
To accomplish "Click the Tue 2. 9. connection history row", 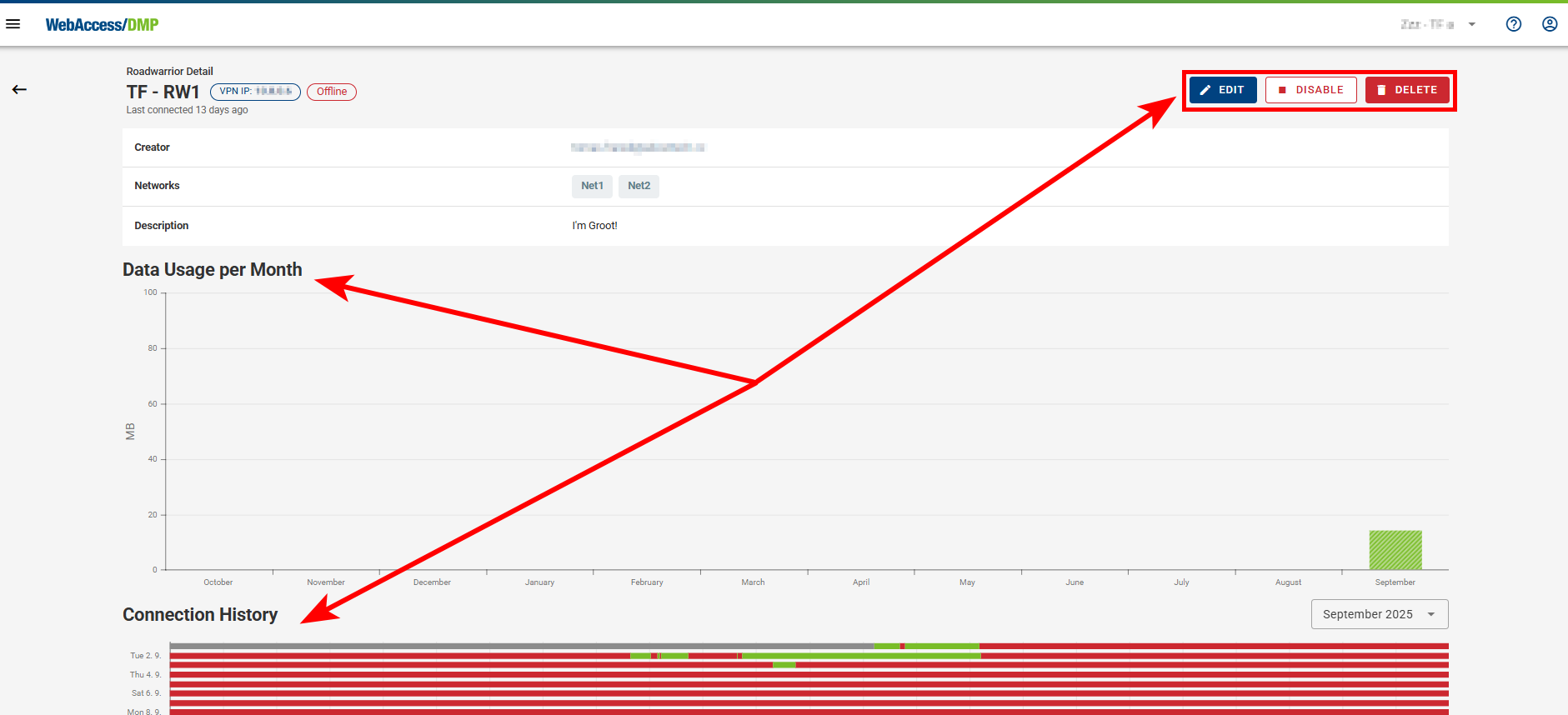I will pos(809,656).
